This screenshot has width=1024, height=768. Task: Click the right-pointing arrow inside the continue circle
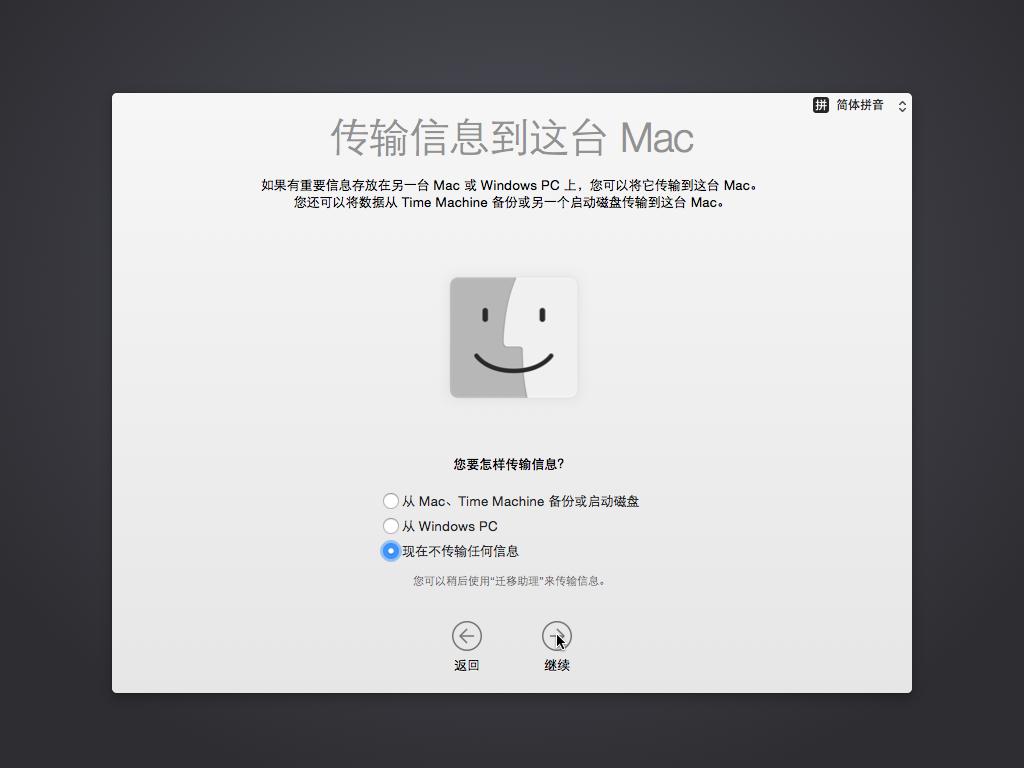[557, 634]
